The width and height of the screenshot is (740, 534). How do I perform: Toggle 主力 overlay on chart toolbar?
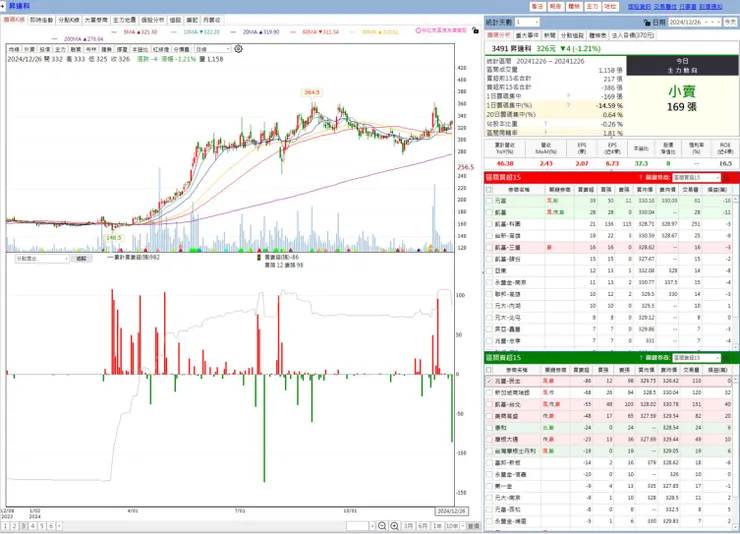(60, 49)
